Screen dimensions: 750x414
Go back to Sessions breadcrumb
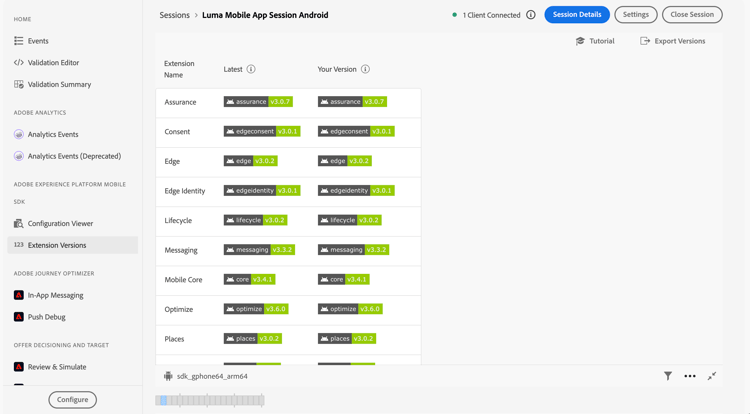(x=175, y=15)
